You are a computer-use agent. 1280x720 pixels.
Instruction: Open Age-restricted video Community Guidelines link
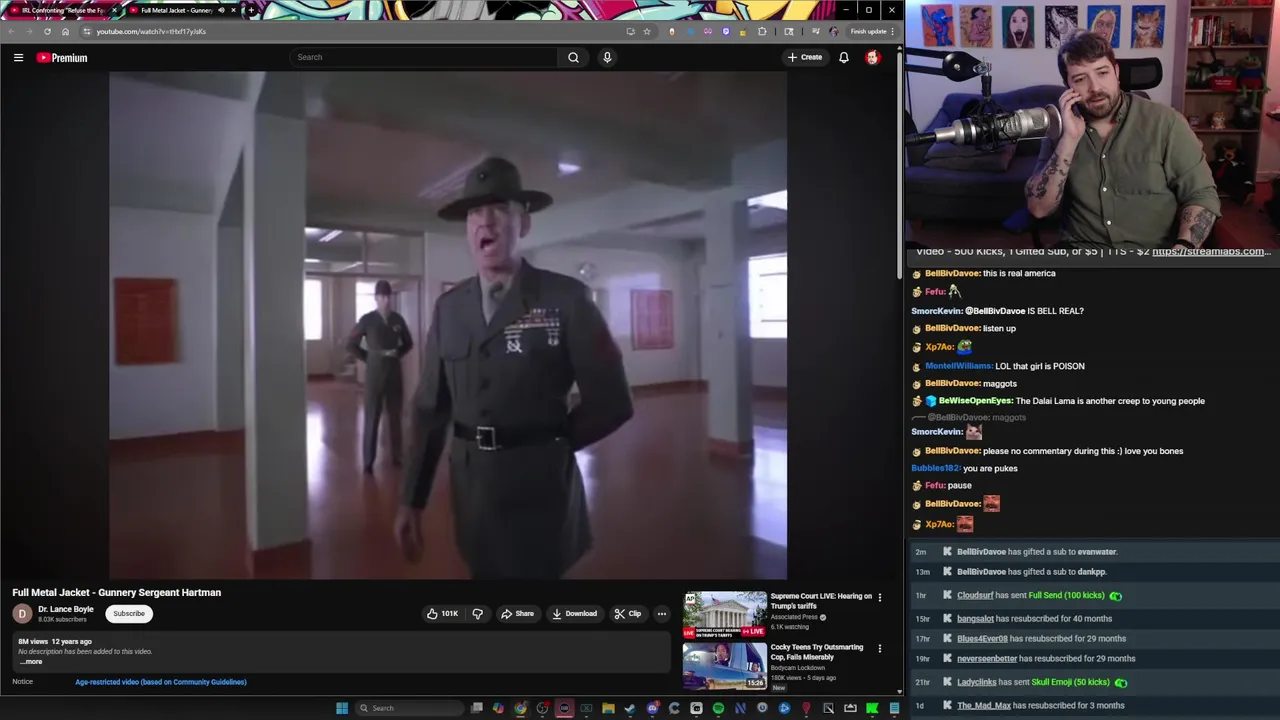pyautogui.click(x=161, y=682)
